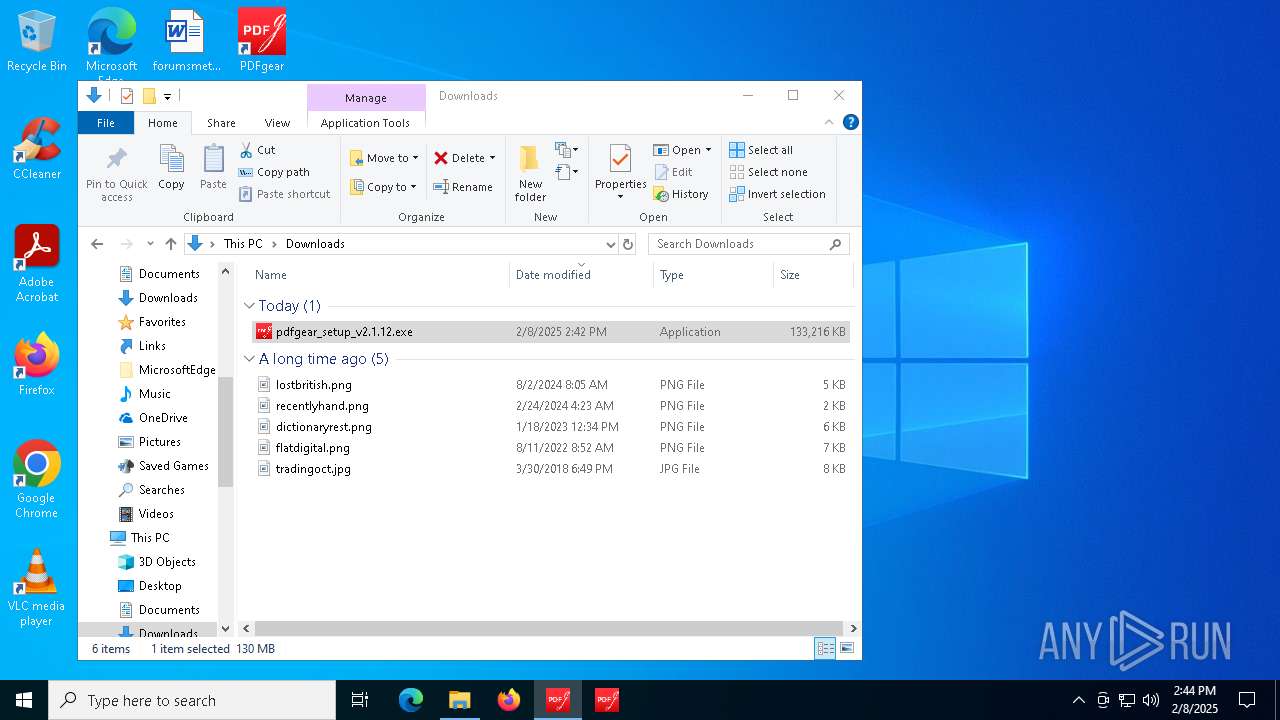This screenshot has height=720, width=1280.
Task: Refresh the Downloads folder view
Action: [628, 244]
